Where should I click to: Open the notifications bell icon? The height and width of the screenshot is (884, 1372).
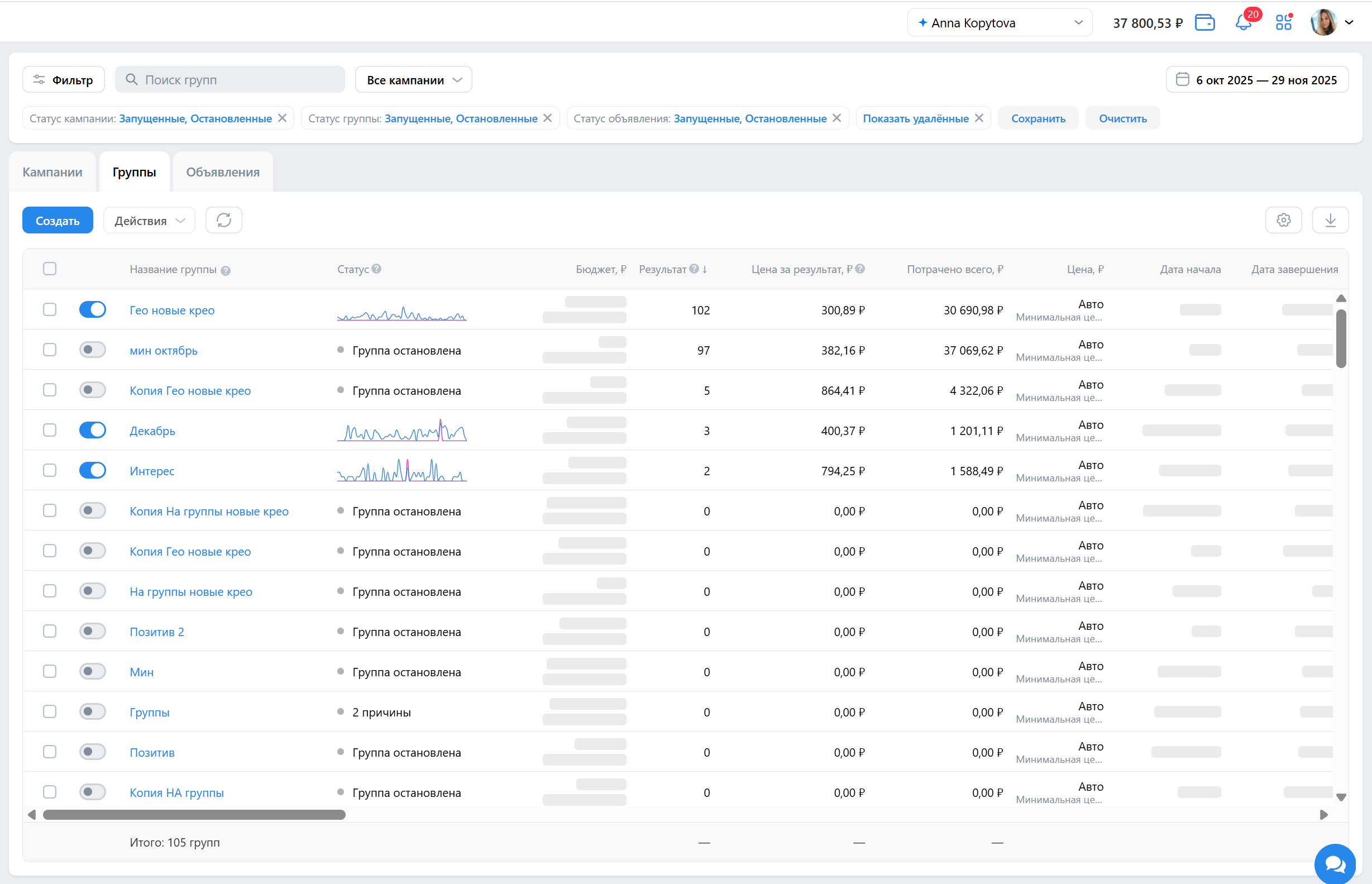pos(1243,23)
